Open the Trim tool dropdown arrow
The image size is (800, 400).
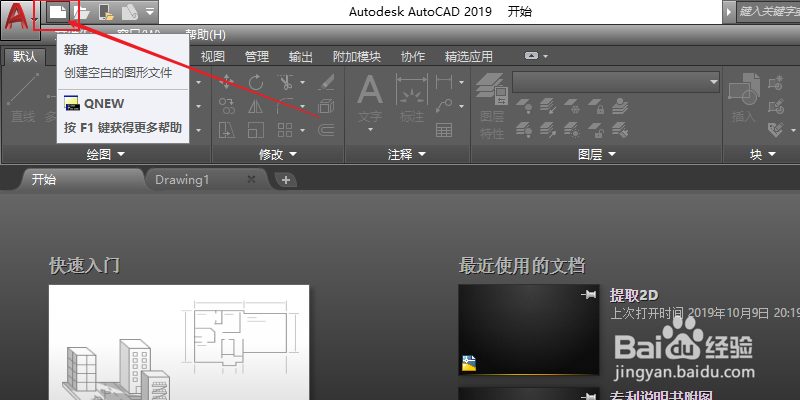(x=302, y=82)
